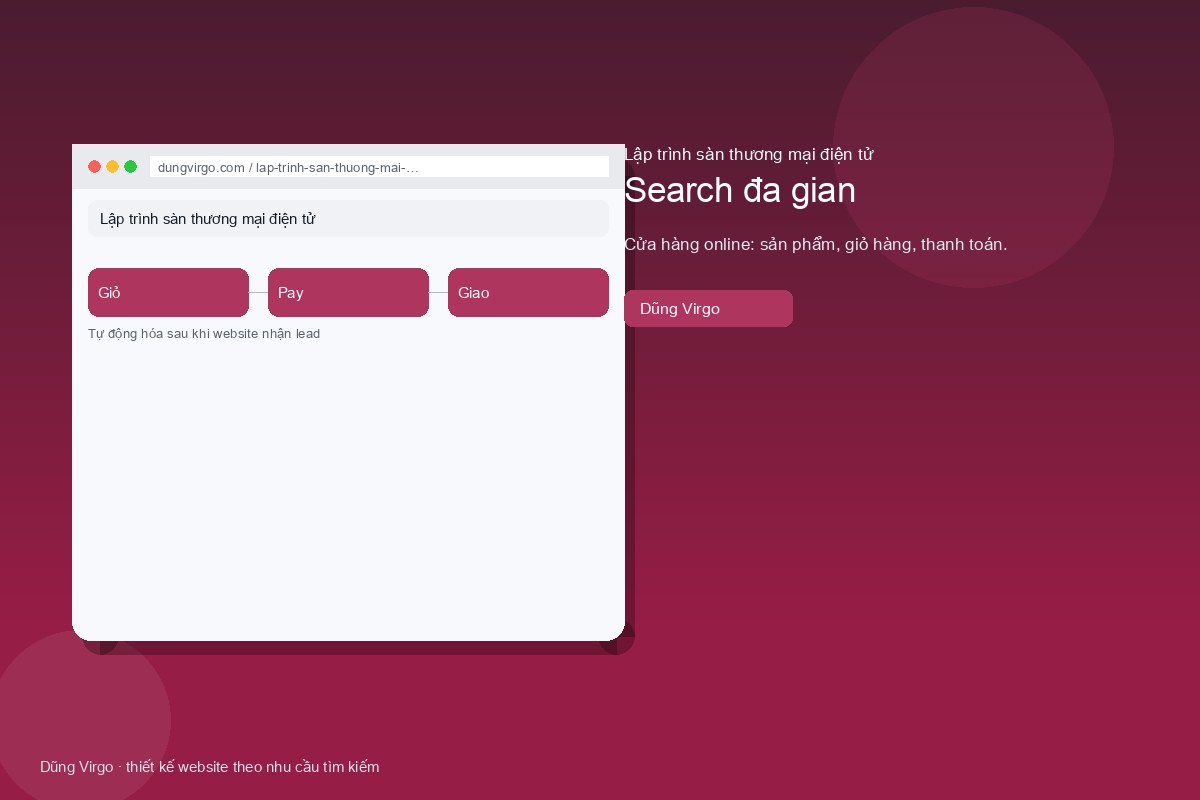Click the Dũng Virgo button
The image size is (1200, 800).
(x=708, y=309)
